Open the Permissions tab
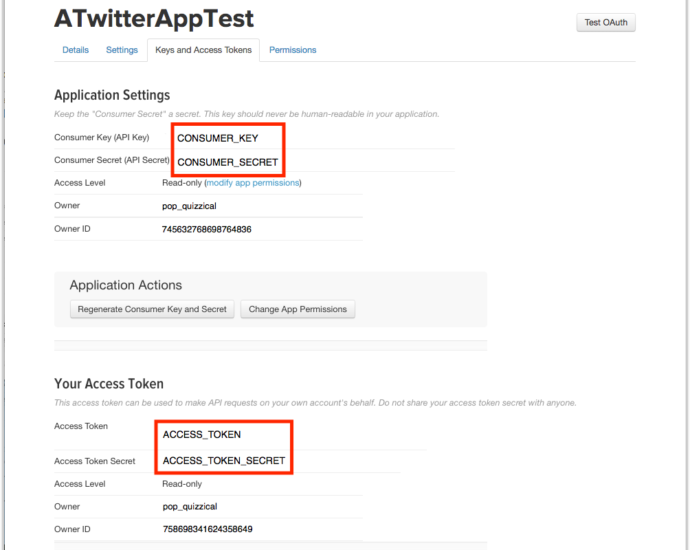This screenshot has width=690, height=550. coord(293,50)
